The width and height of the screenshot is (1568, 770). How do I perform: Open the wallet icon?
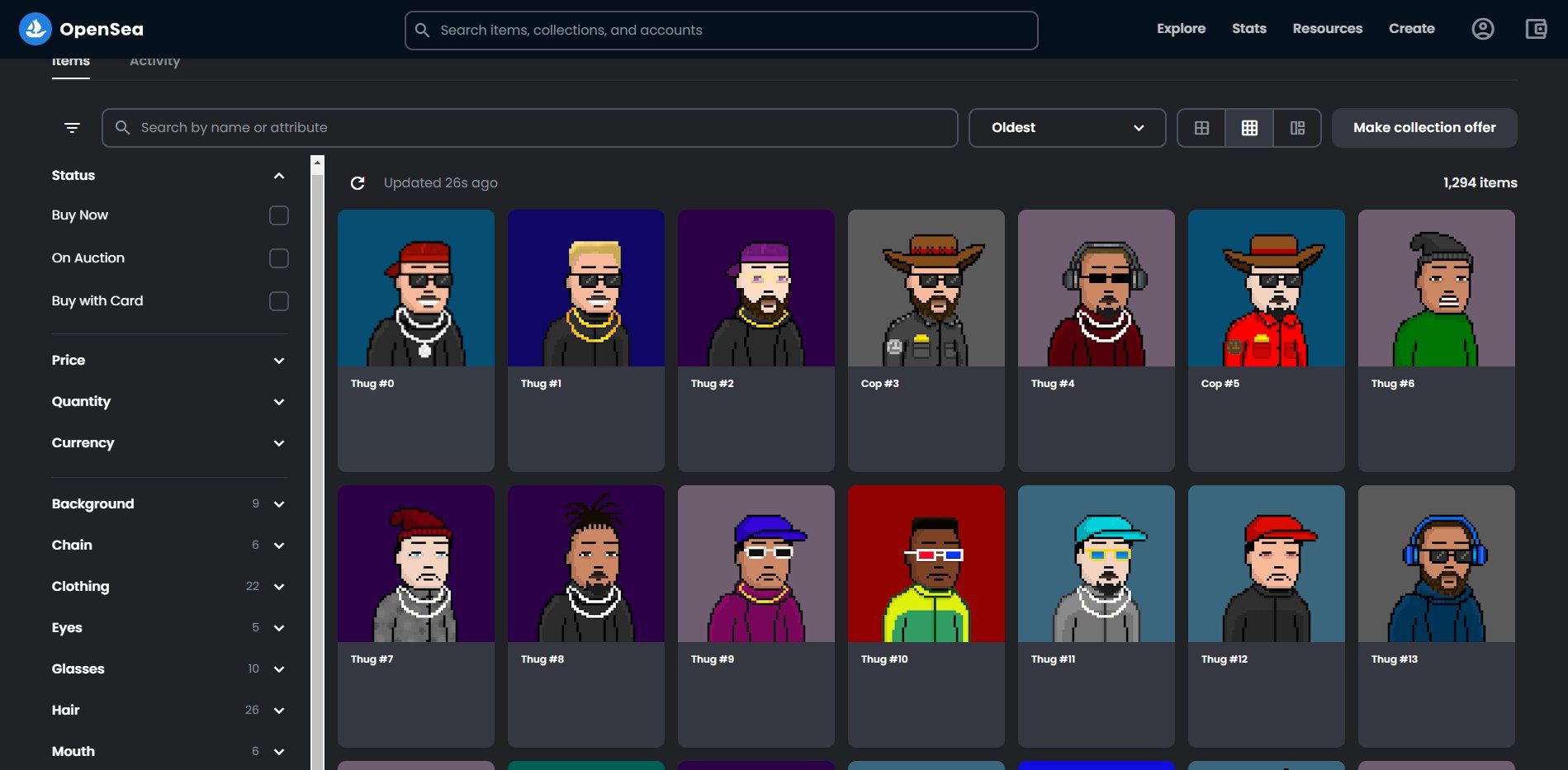tap(1535, 29)
